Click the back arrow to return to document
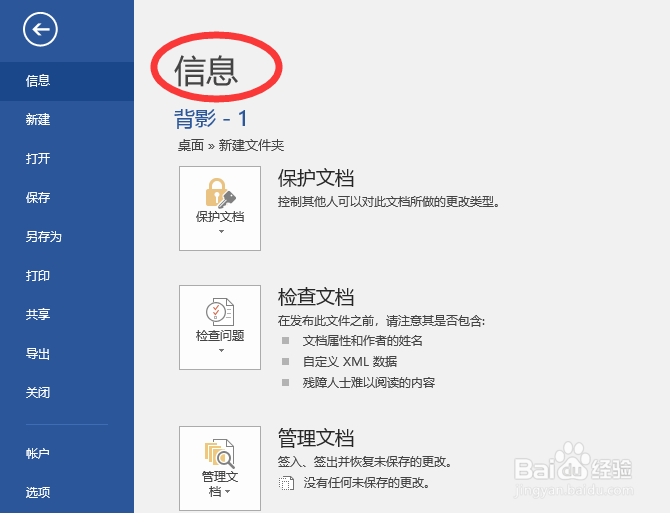 click(x=40, y=29)
